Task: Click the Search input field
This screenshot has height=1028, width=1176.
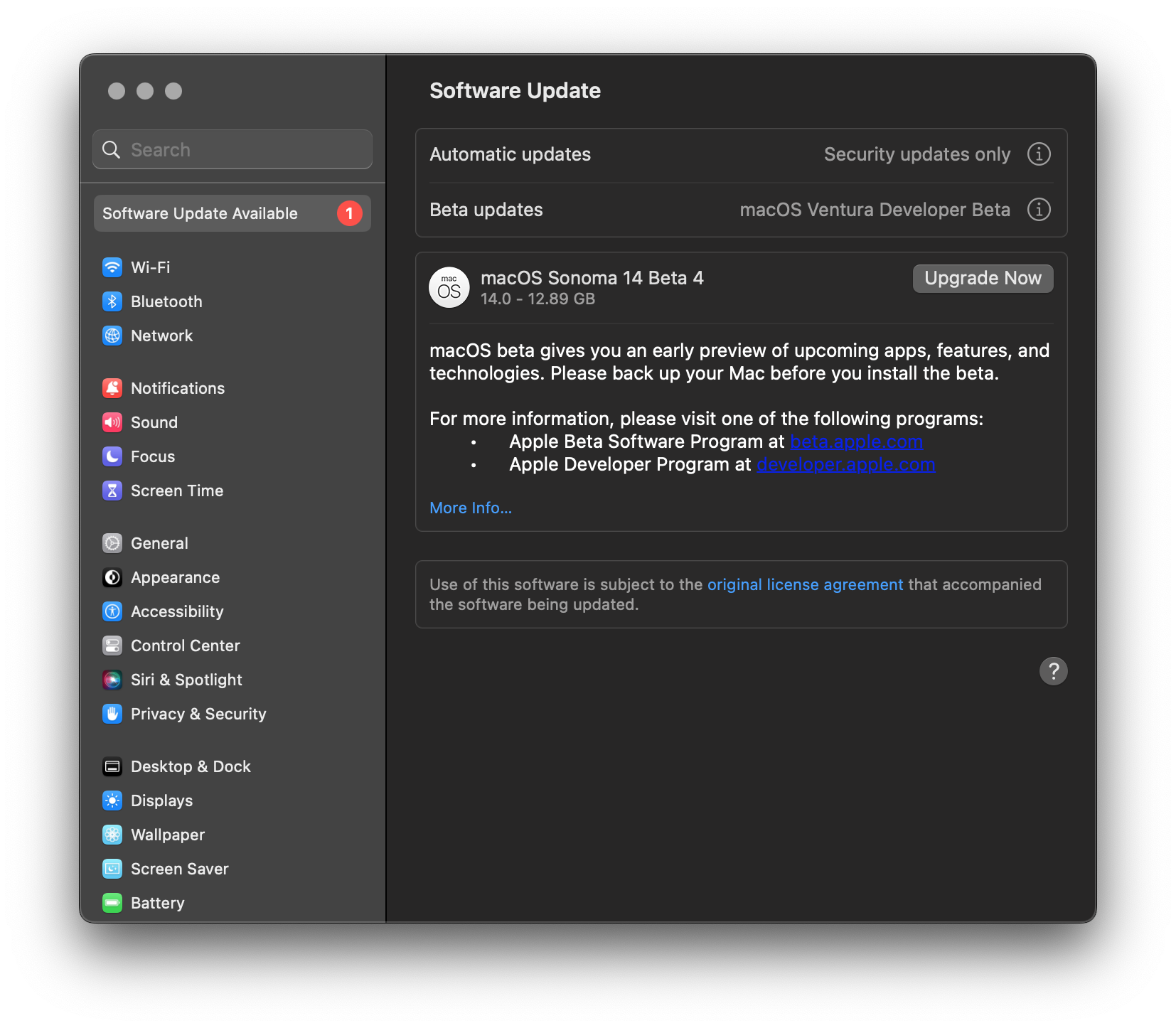Action: [x=232, y=149]
